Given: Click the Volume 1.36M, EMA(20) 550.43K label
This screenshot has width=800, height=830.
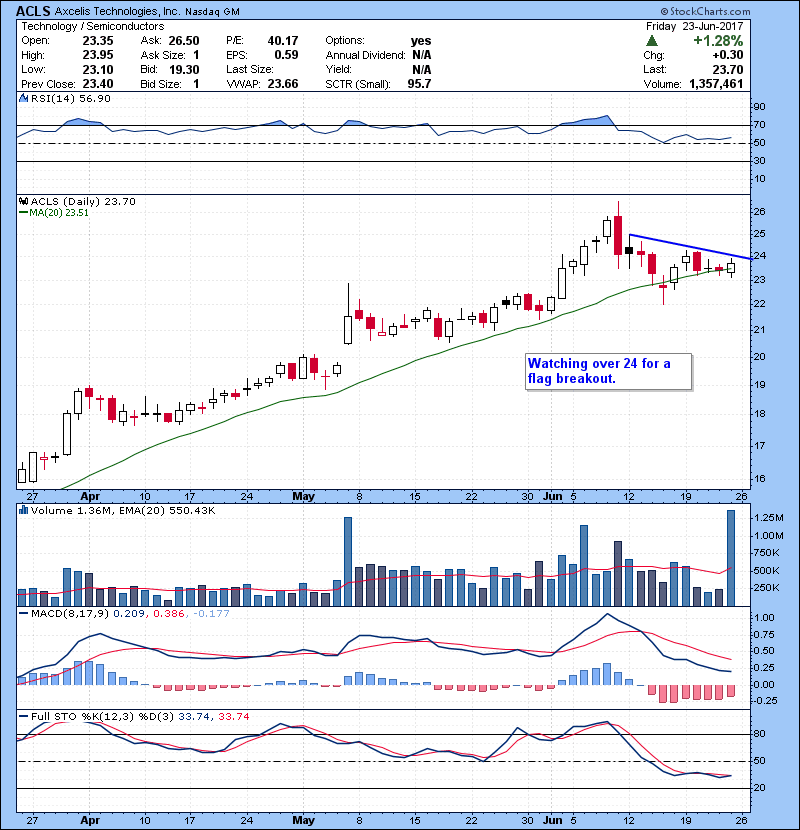Looking at the screenshot, I should coord(123,510).
